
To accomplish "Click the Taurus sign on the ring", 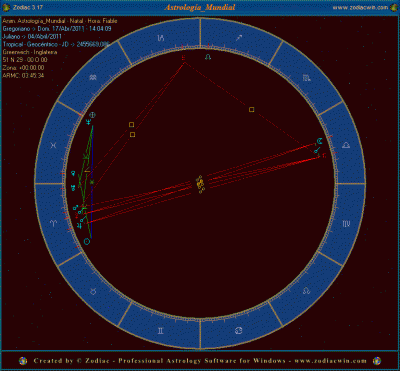I will 94,291.
